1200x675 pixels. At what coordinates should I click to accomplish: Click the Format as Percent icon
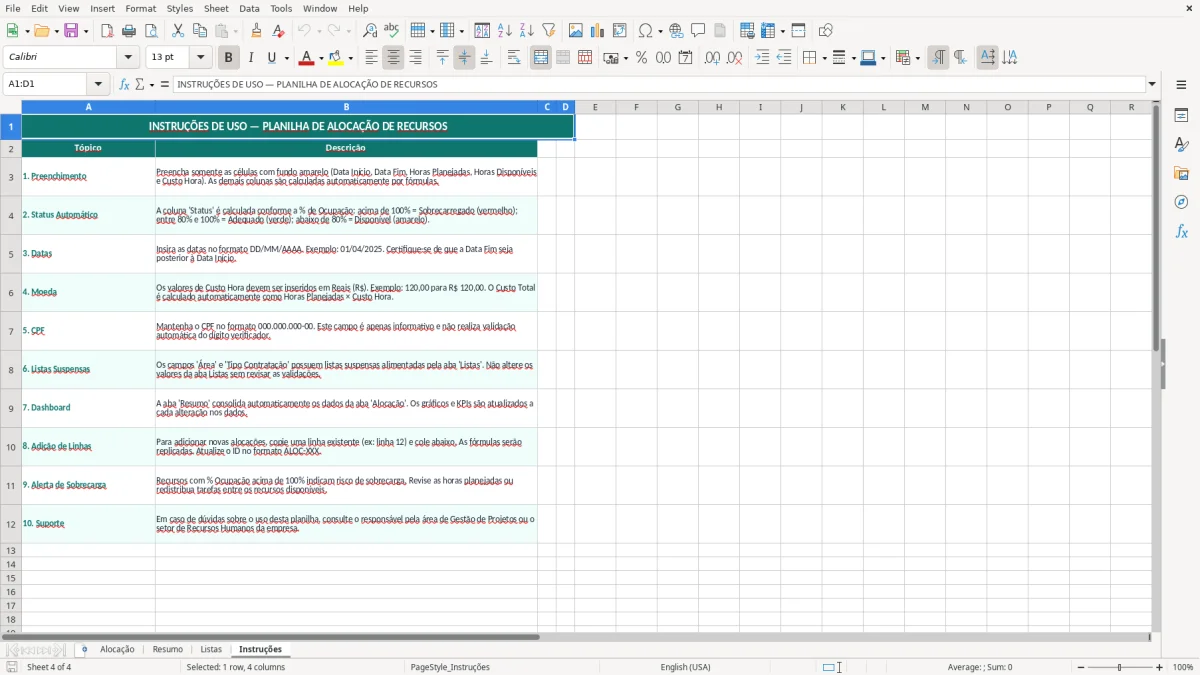[x=641, y=58]
